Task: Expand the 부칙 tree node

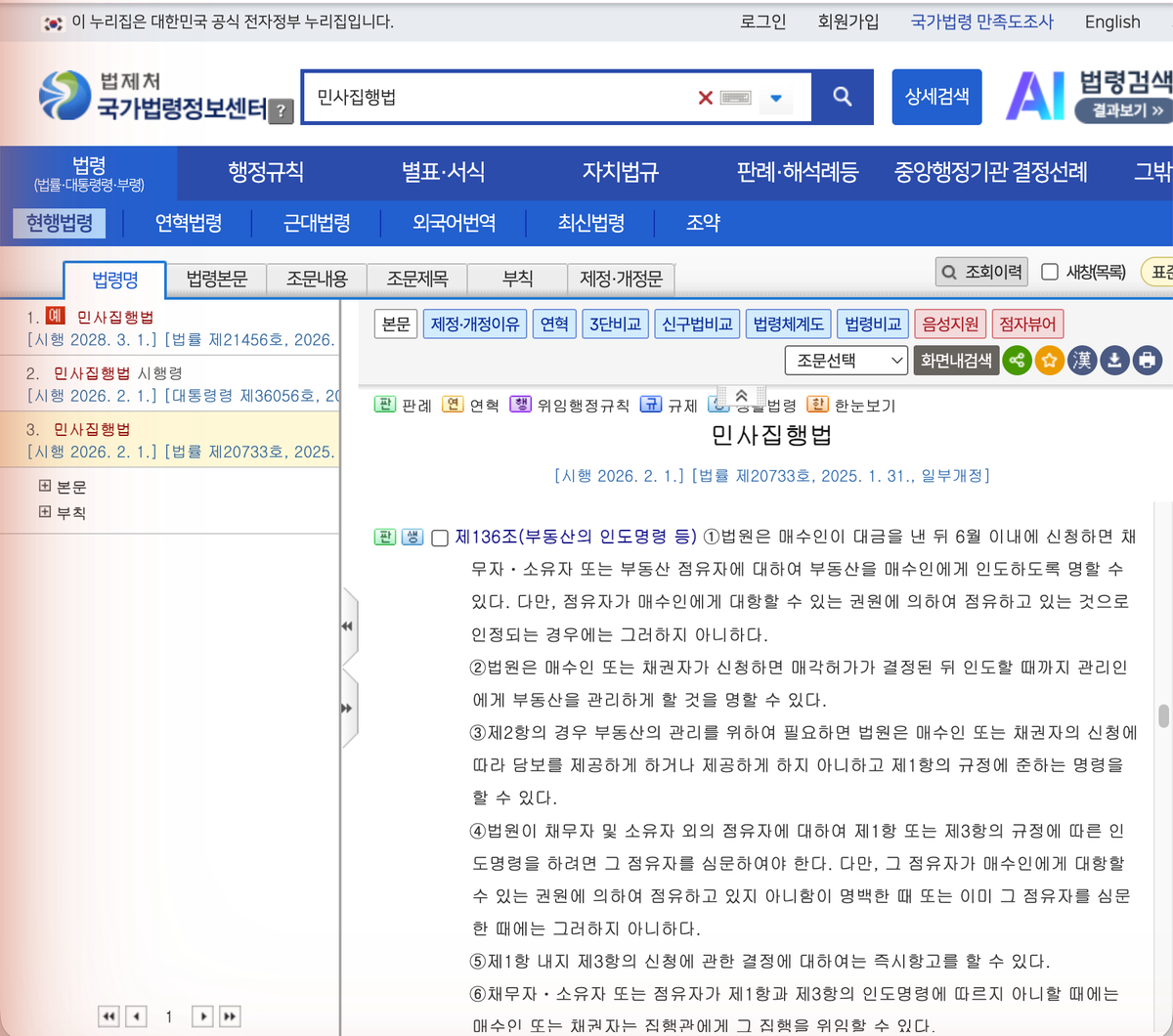Action: point(45,511)
